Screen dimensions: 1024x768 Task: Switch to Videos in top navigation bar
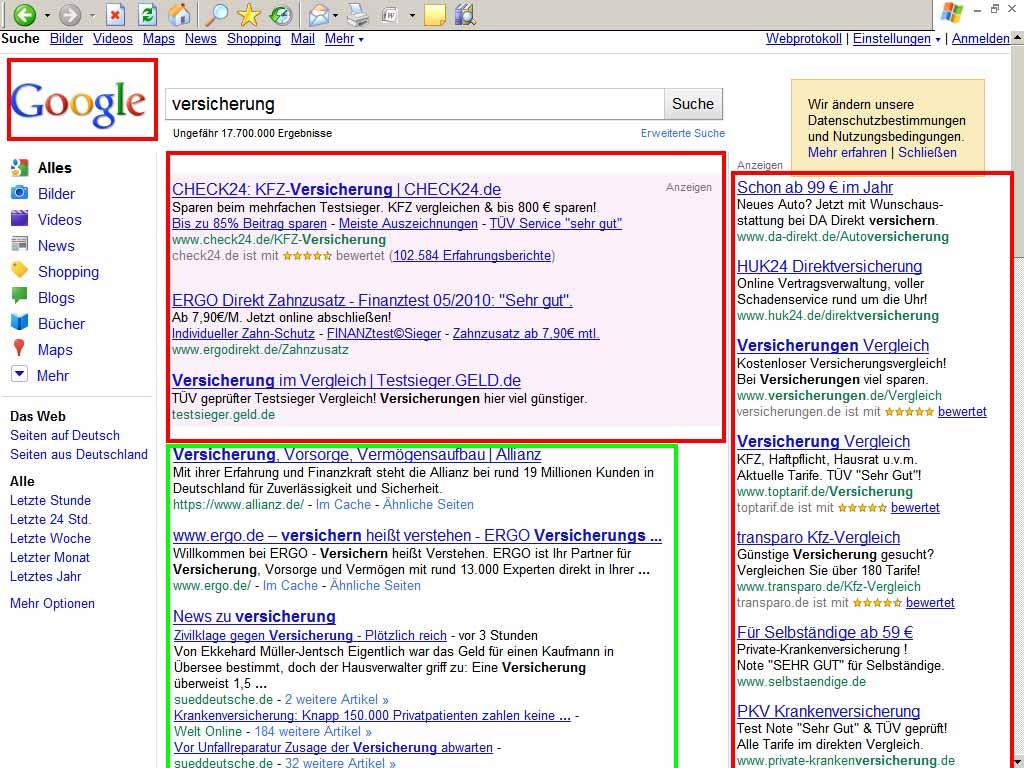tap(113, 39)
